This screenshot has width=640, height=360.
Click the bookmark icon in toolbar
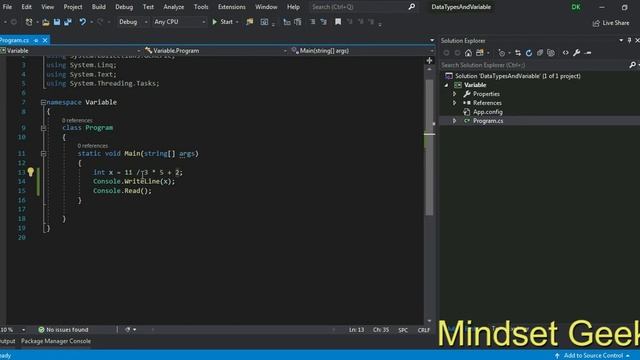click(338, 22)
